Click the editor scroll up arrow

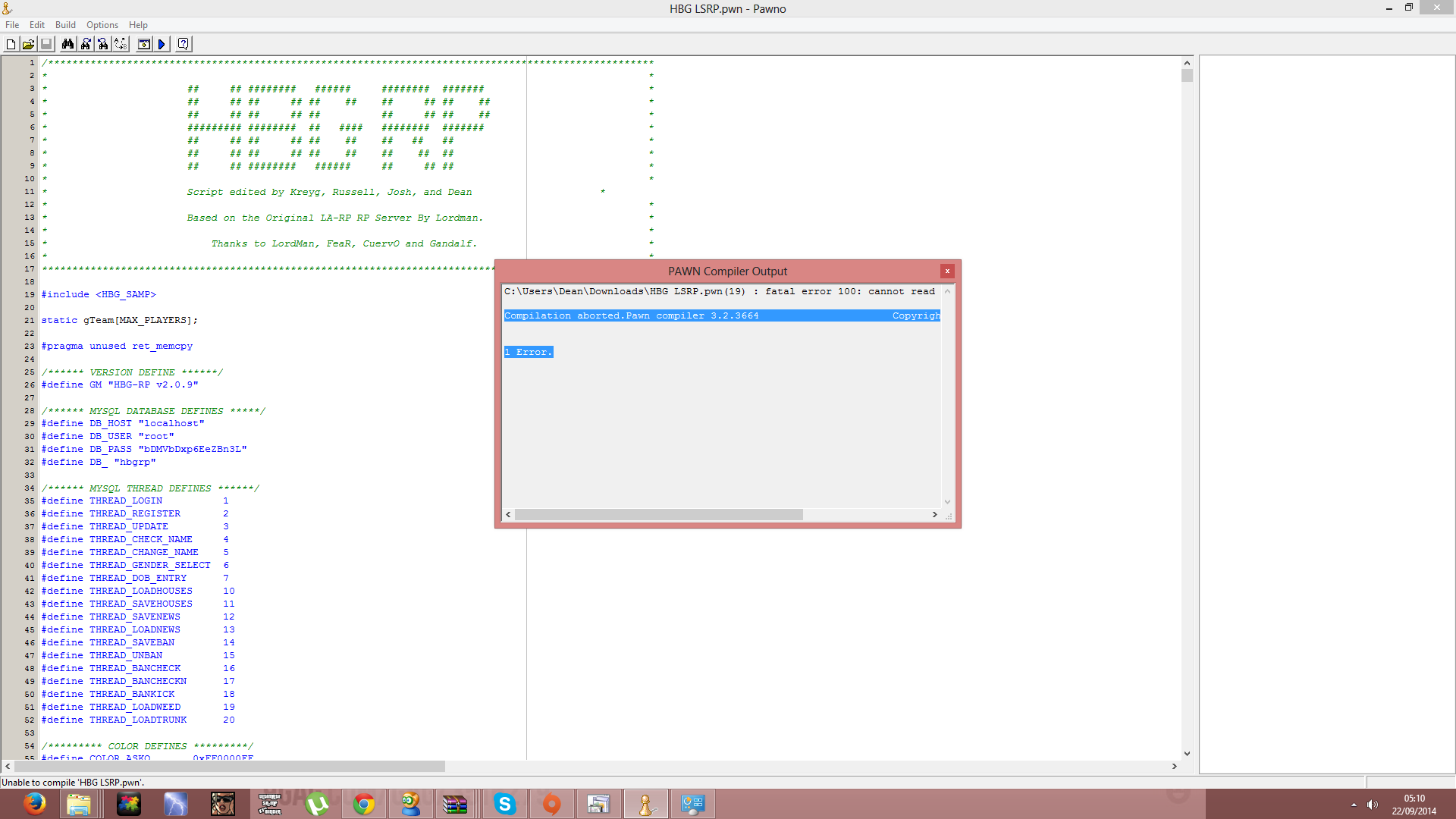1187,63
